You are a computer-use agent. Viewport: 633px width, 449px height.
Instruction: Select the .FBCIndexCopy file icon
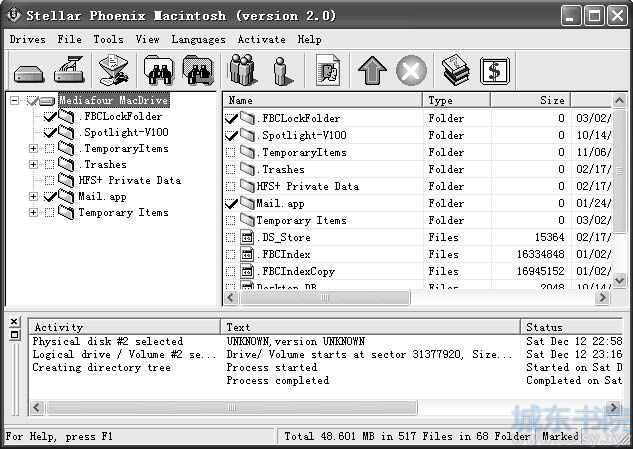coord(247,271)
